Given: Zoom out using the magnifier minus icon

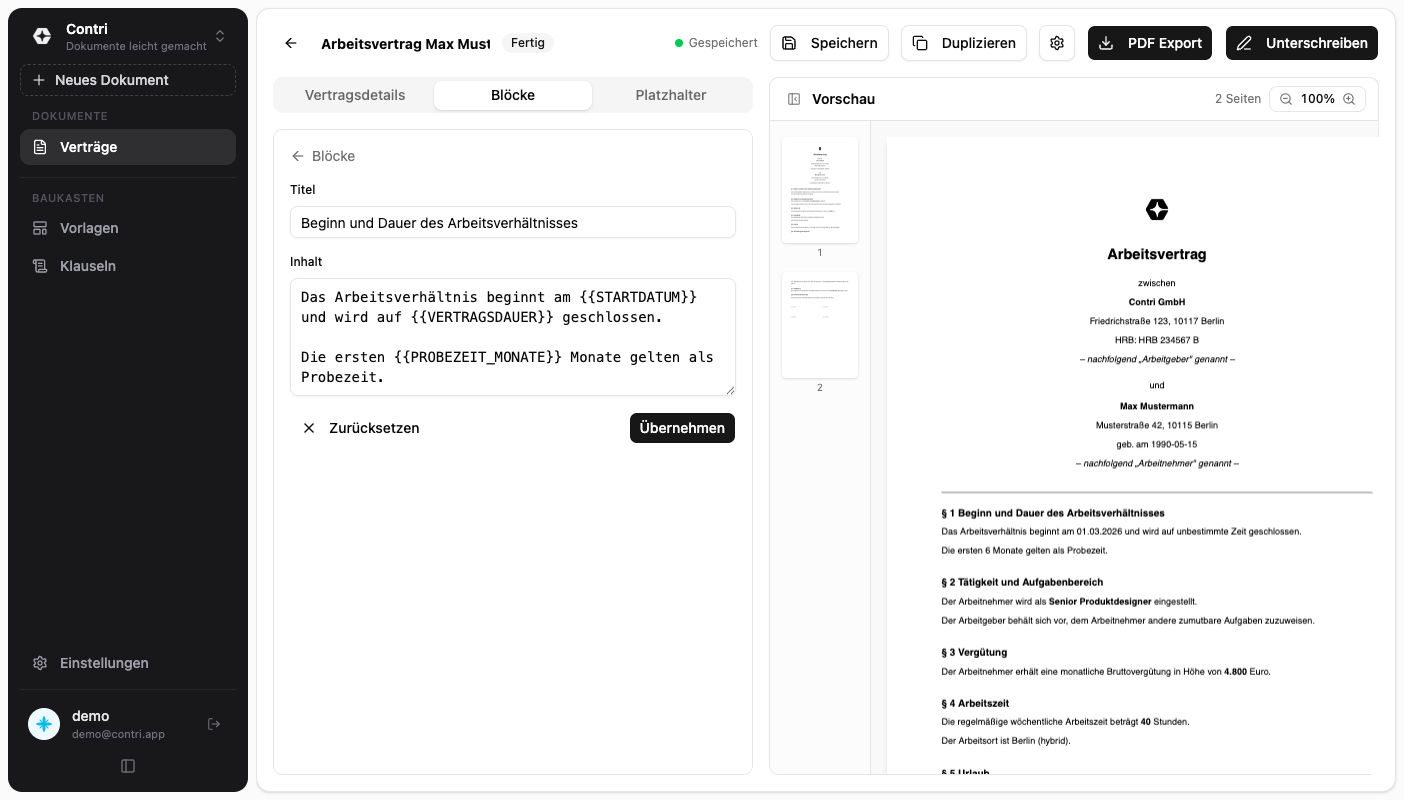Looking at the screenshot, I should (x=1285, y=98).
